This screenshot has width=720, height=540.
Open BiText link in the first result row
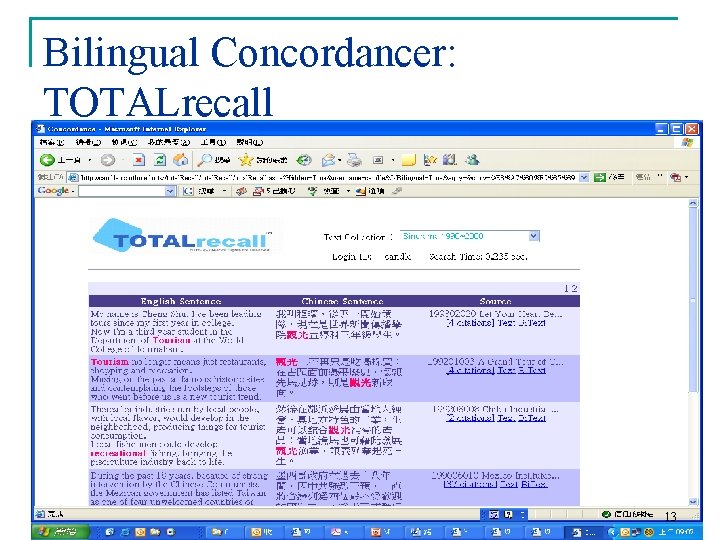(532, 323)
